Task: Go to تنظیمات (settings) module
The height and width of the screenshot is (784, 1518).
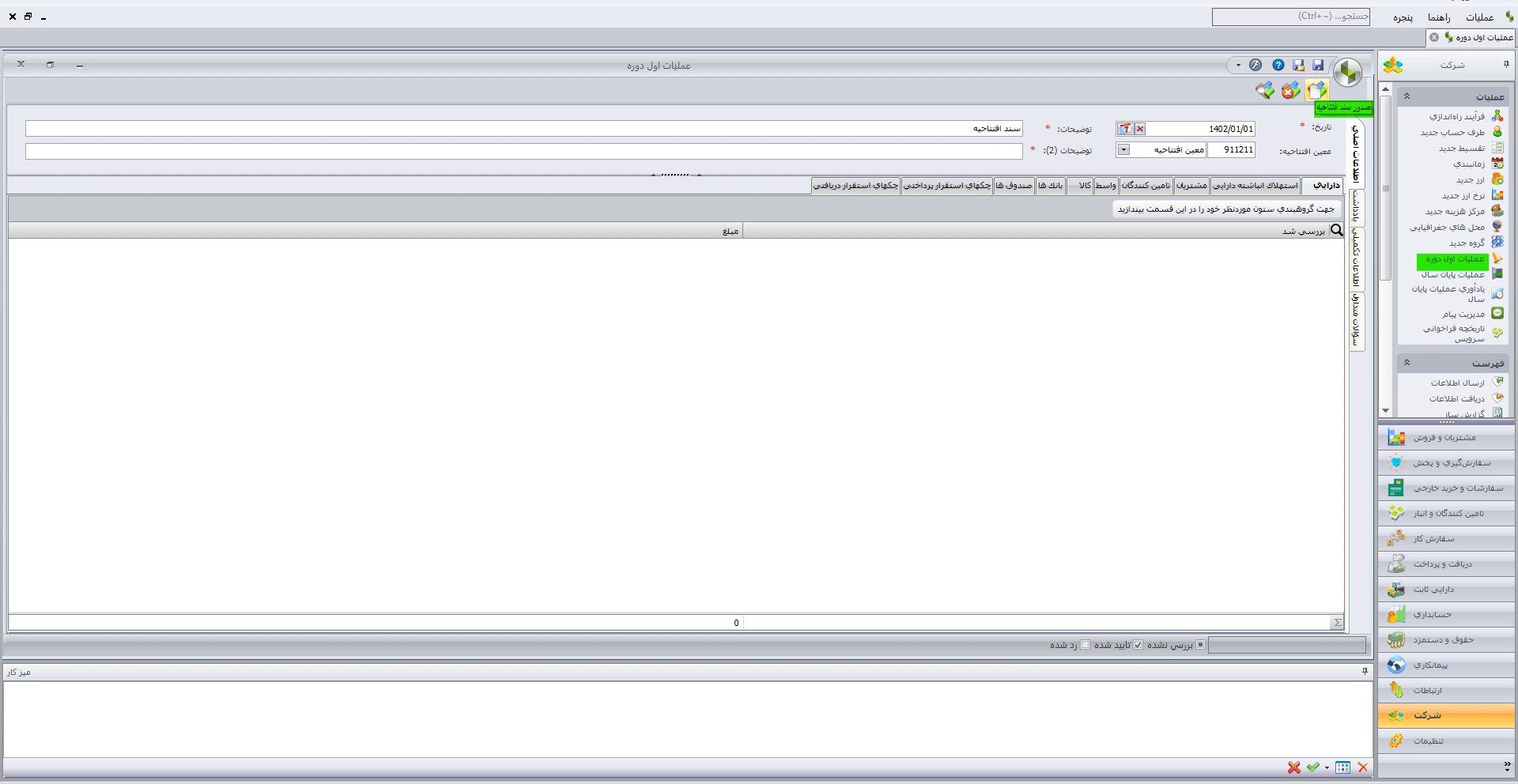Action: (1446, 741)
